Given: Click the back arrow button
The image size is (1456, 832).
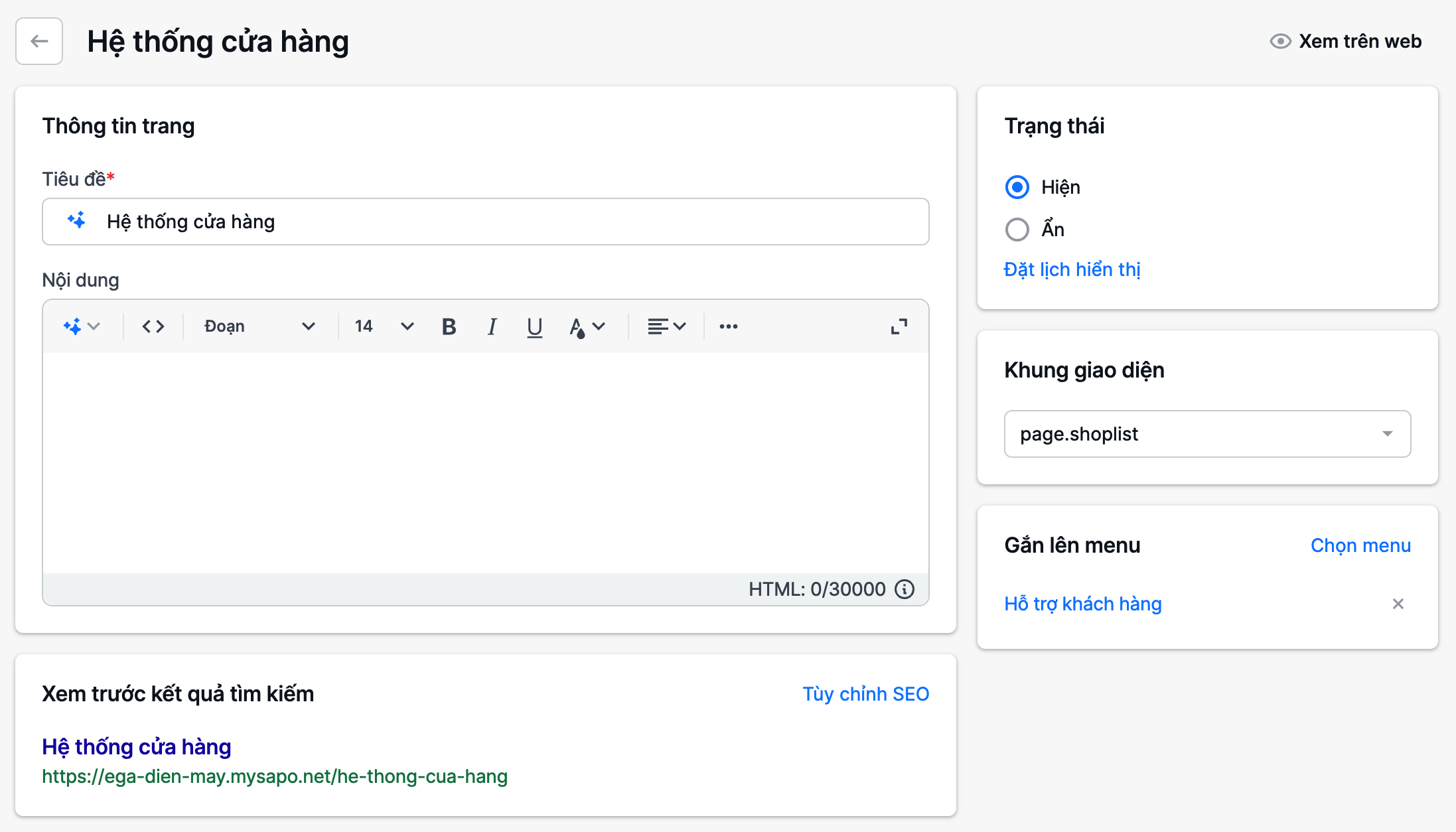Looking at the screenshot, I should coord(39,41).
